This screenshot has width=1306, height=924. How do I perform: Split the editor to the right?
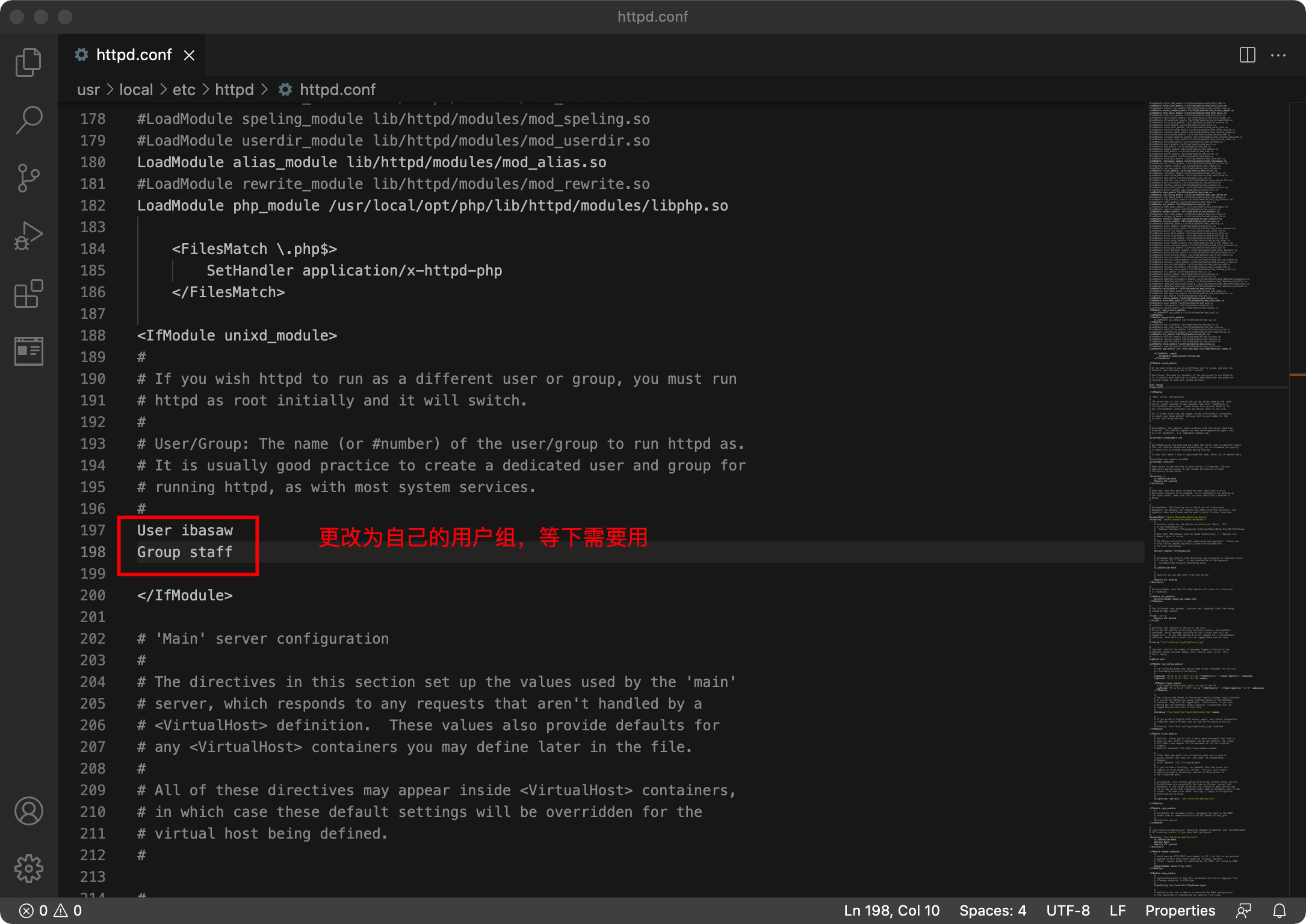1247,55
